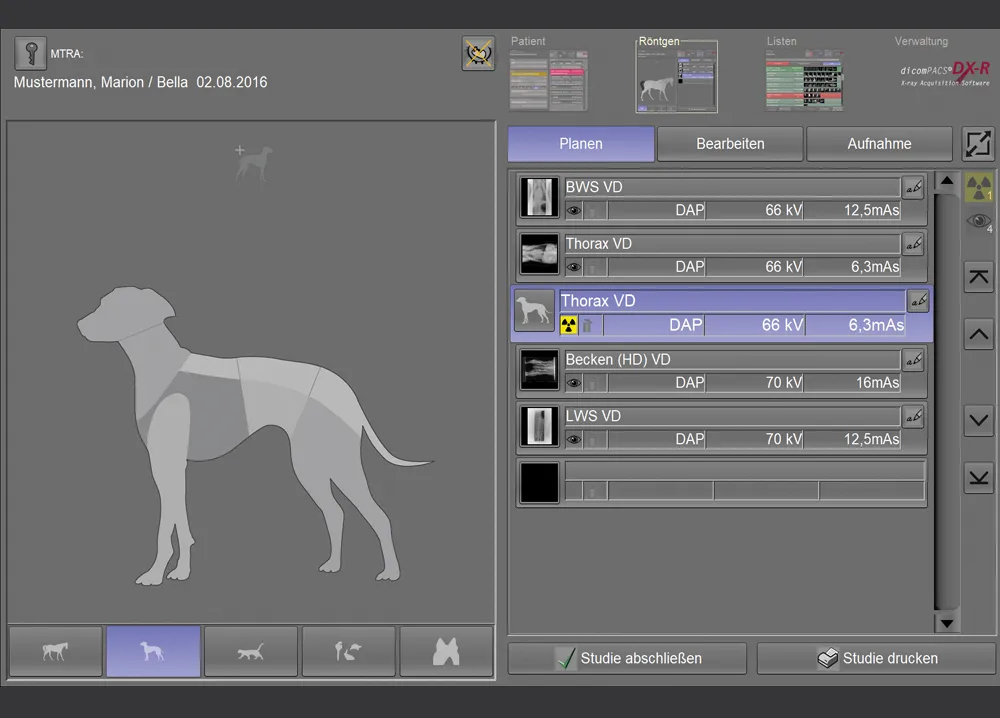Click rename pen icon for BWS VD
Viewport: 1000px width, 718px height.
912,187
